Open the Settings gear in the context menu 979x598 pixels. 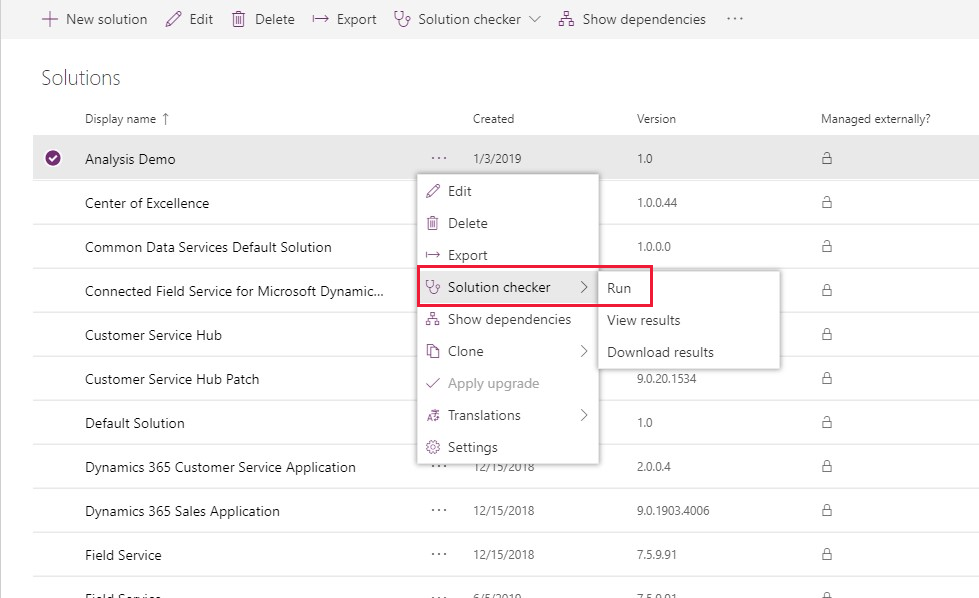[433, 447]
